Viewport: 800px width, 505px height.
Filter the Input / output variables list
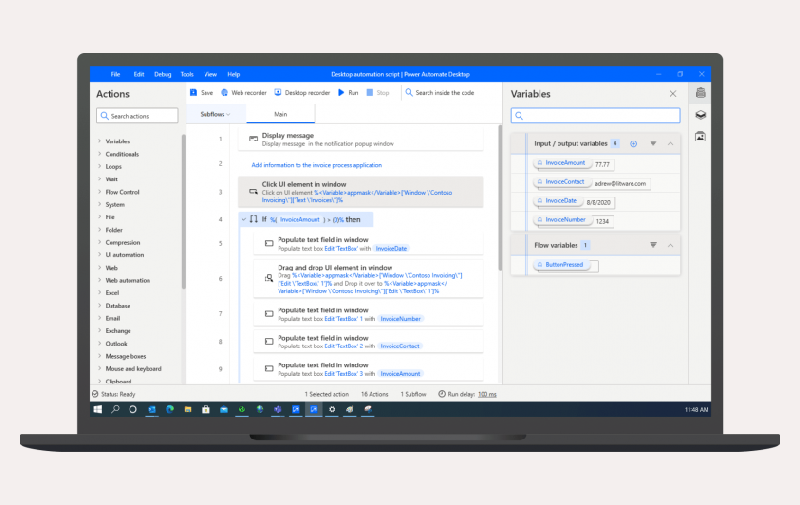point(653,144)
